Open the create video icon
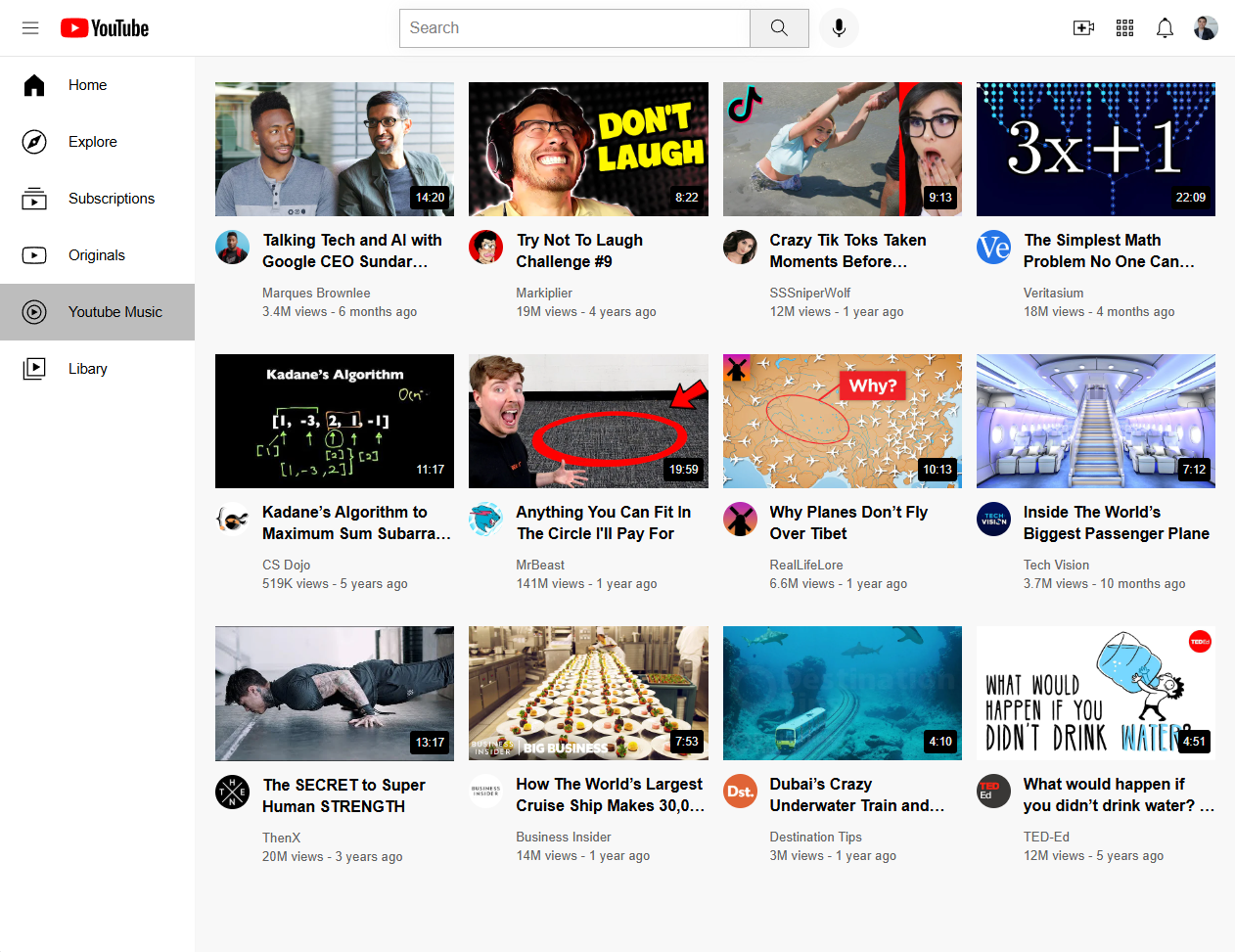The height and width of the screenshot is (952, 1235). [x=1084, y=28]
